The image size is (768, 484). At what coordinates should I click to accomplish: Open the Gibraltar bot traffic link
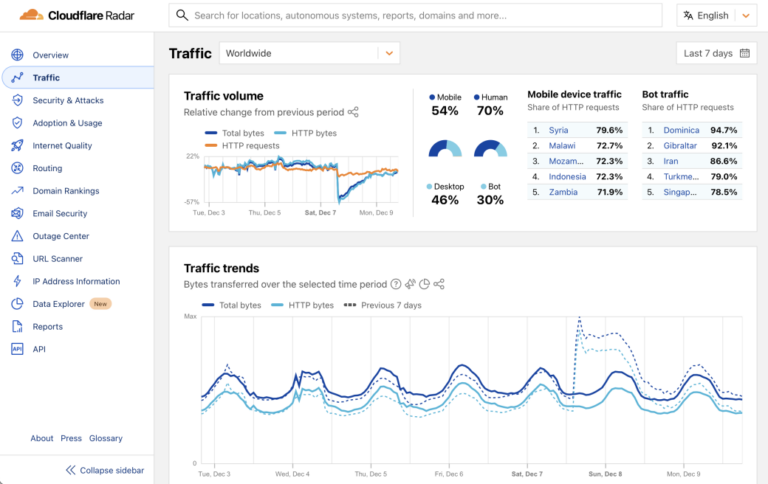tap(680, 145)
